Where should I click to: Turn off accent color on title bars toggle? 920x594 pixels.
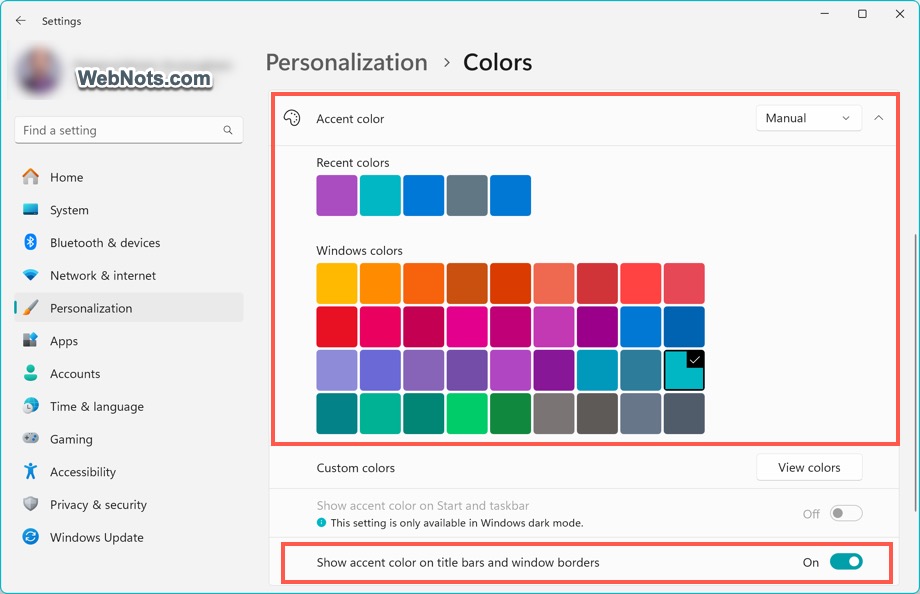pos(846,562)
